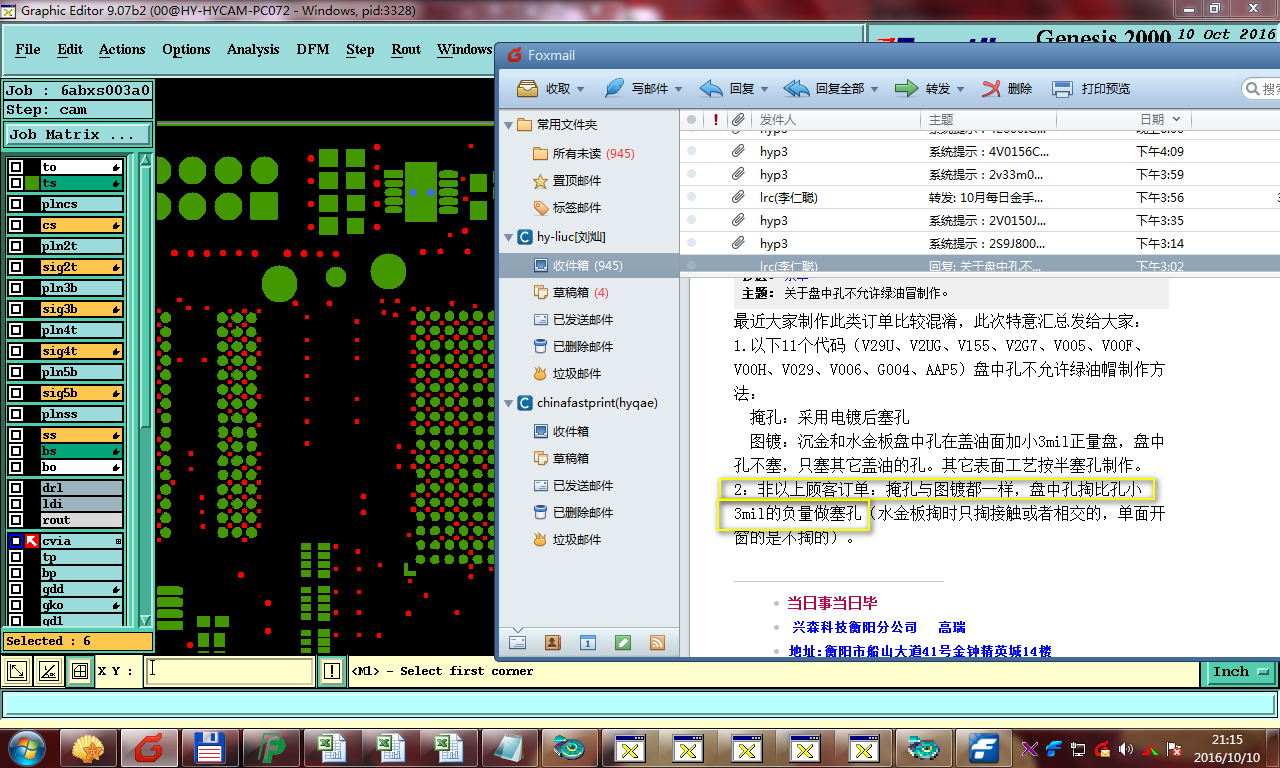The image size is (1280, 768).
Task: Expand the Compose mail dropdown arrow
Action: (x=679, y=89)
